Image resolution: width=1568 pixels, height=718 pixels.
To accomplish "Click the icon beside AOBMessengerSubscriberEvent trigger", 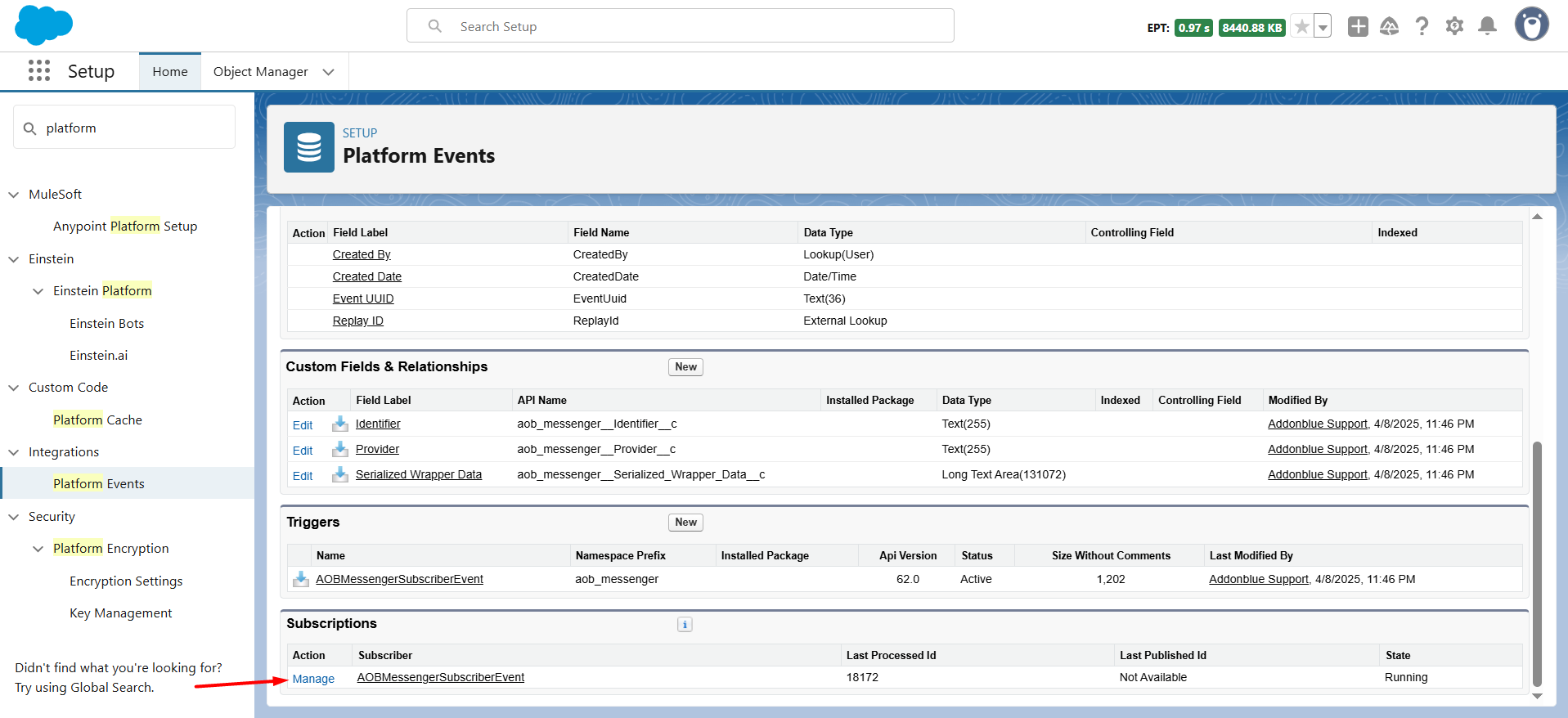I will [x=301, y=579].
